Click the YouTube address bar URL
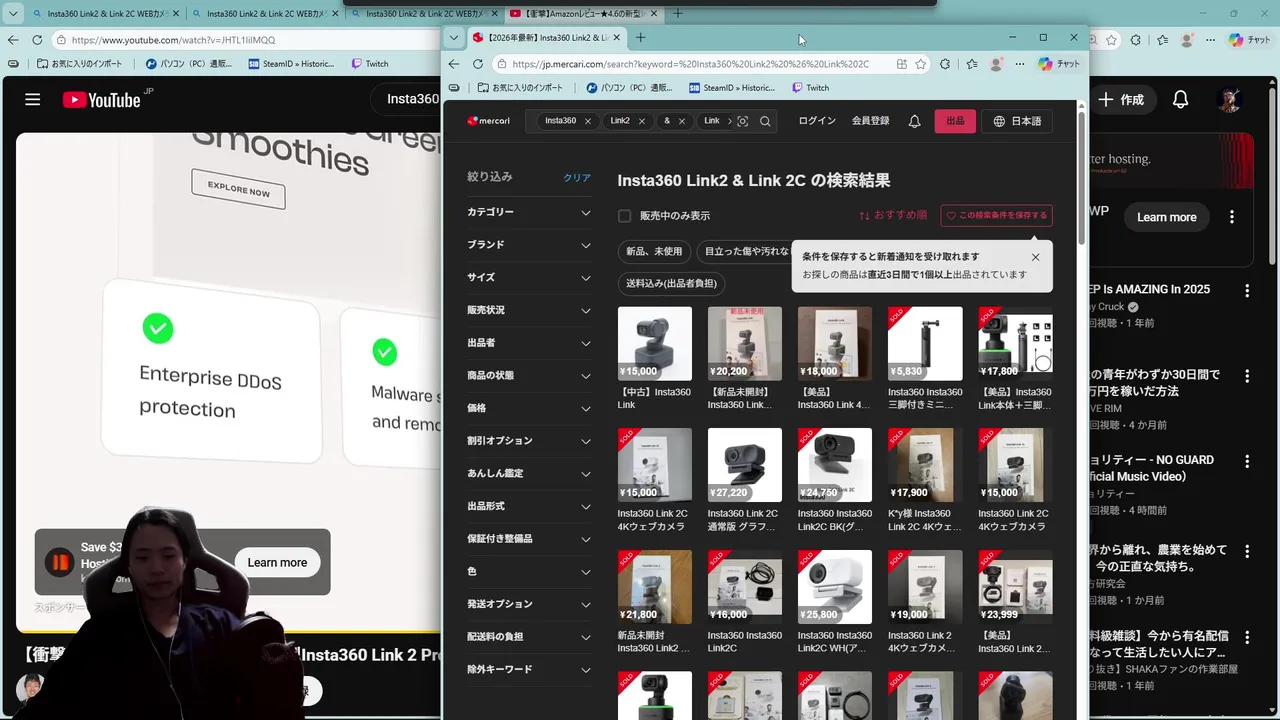 click(x=173, y=40)
